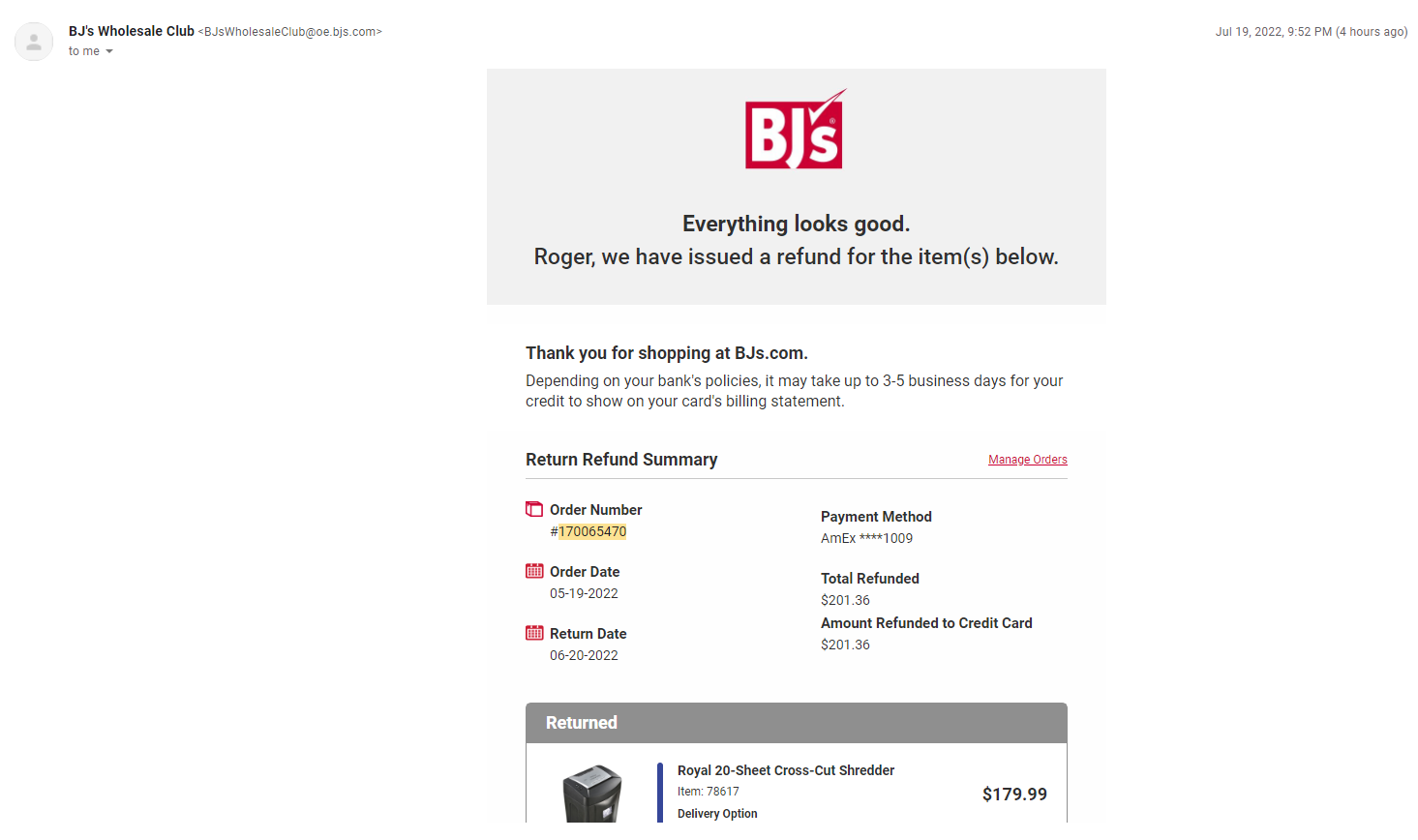
Task: Click the Return Date calendar icon
Action: tap(534, 633)
